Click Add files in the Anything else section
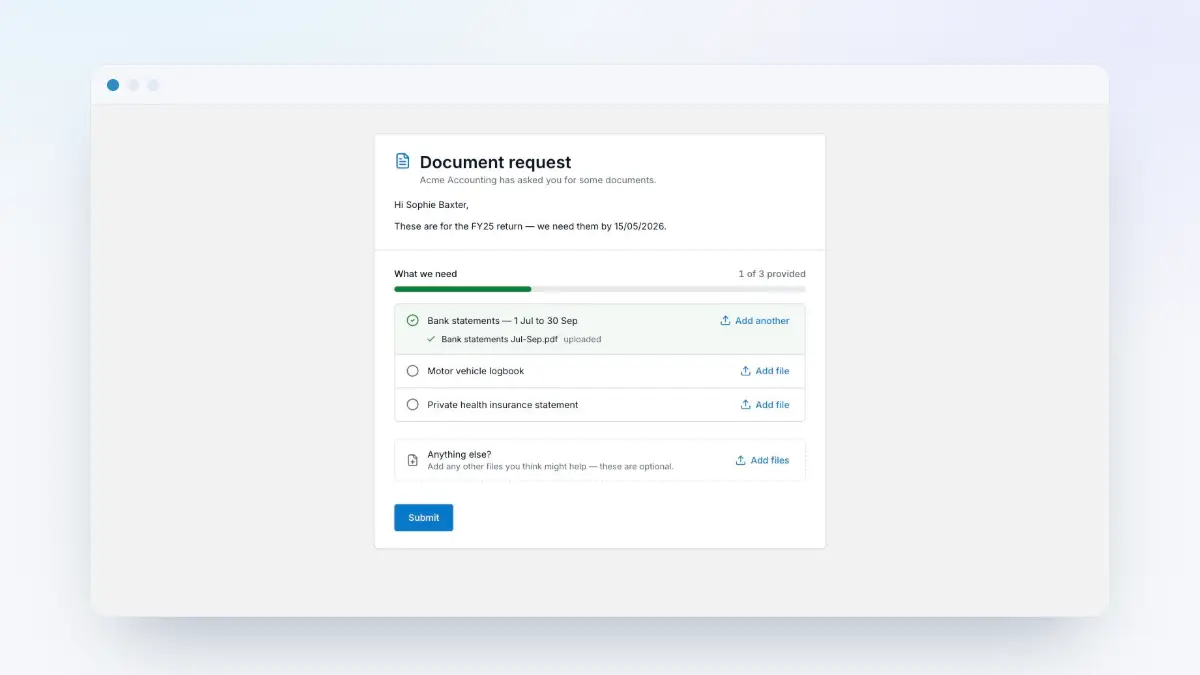This screenshot has width=1200, height=675. tap(762, 460)
